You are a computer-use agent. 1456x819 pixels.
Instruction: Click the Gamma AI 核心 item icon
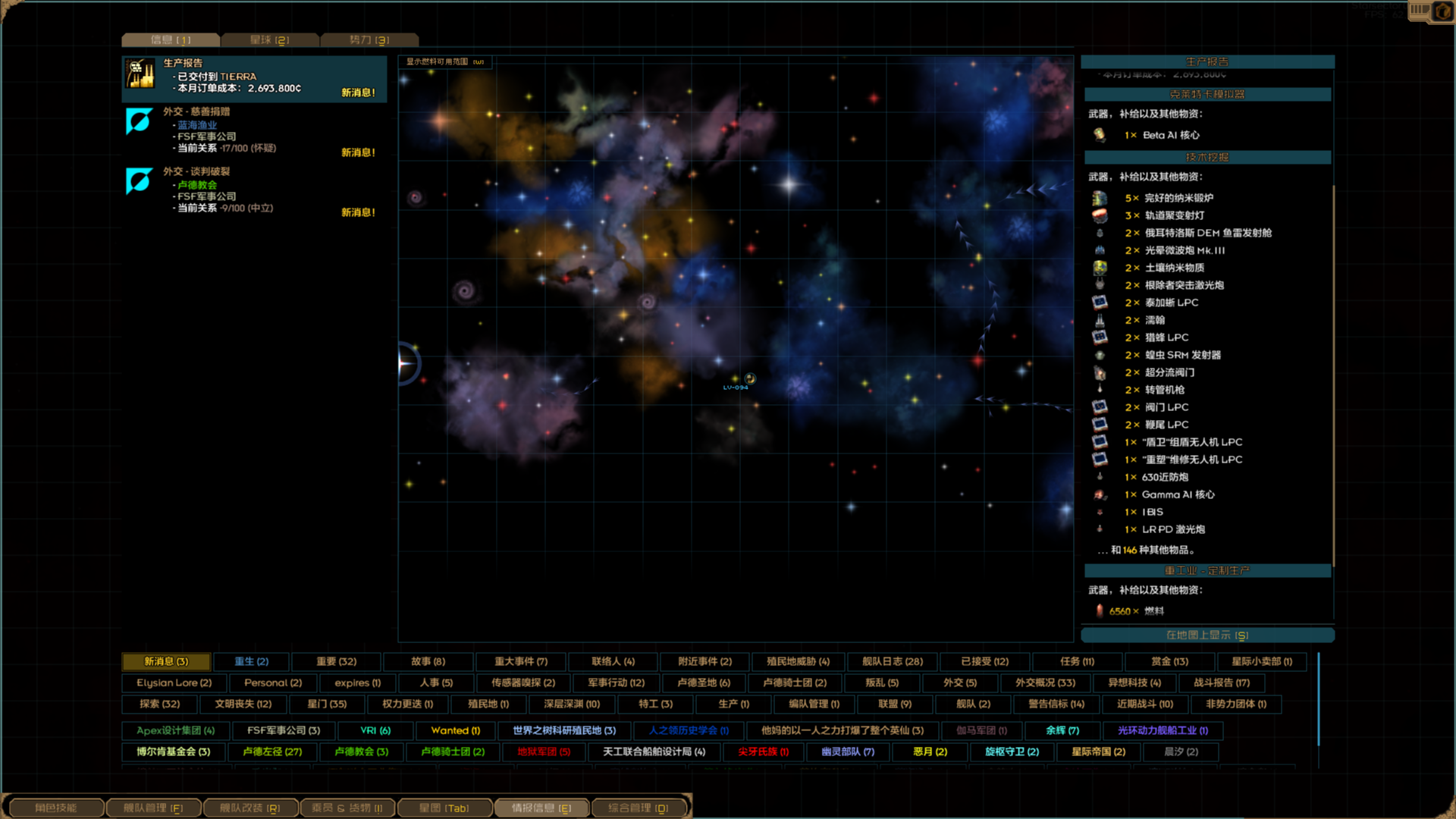coord(1100,494)
